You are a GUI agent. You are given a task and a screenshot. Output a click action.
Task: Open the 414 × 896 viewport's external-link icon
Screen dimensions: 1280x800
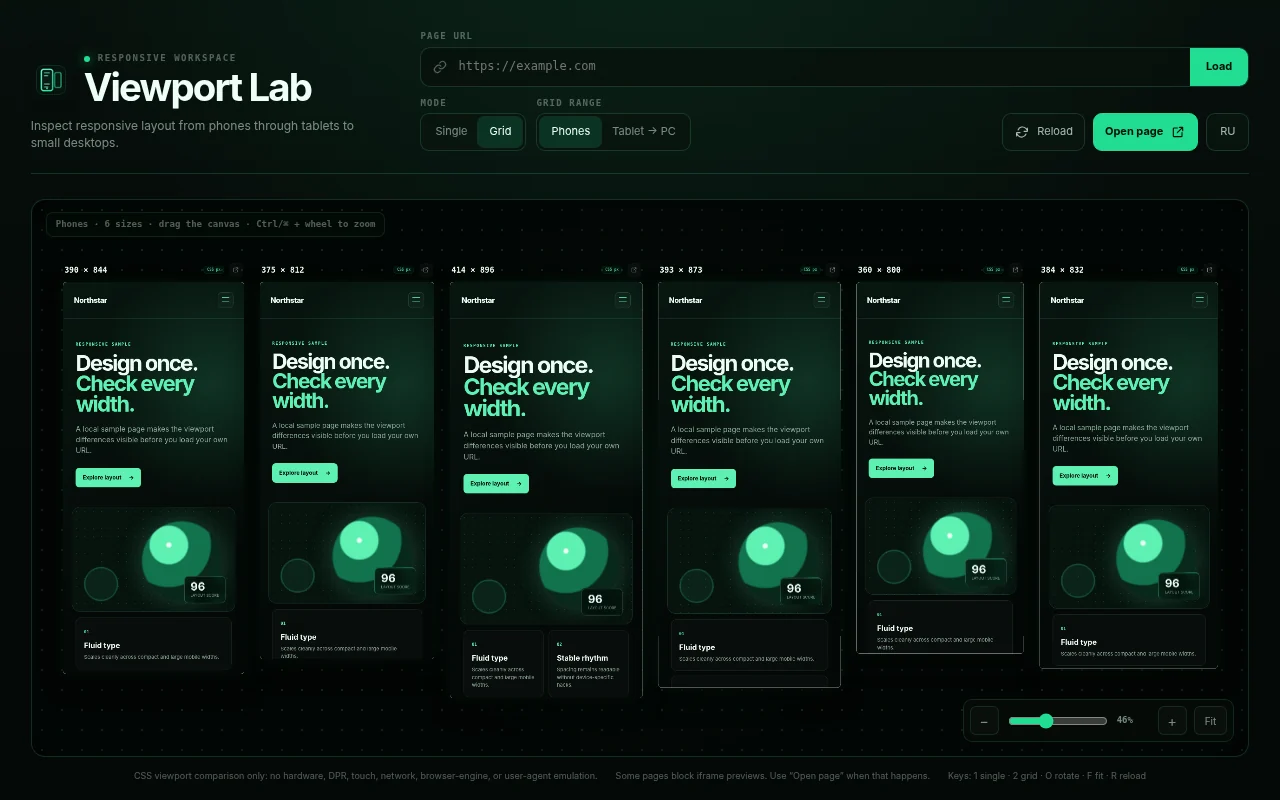point(634,270)
